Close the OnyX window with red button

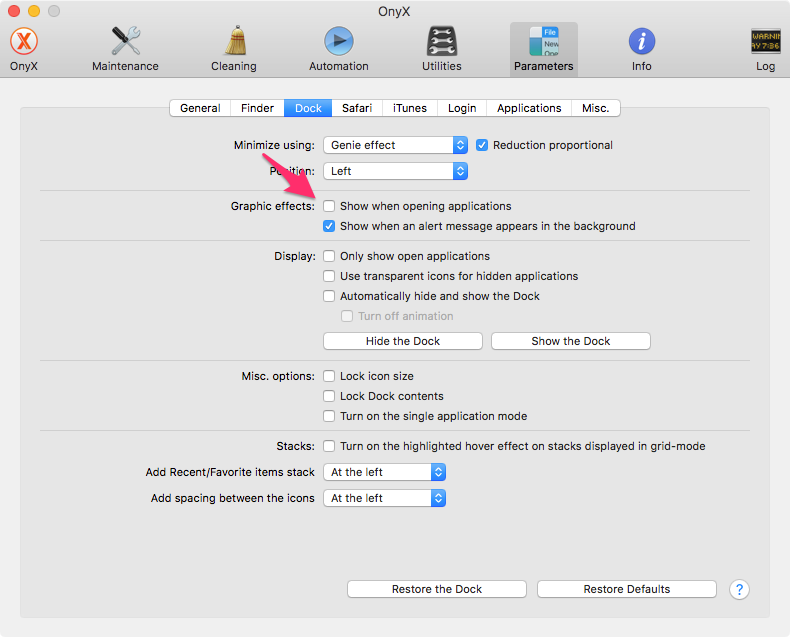[14, 11]
